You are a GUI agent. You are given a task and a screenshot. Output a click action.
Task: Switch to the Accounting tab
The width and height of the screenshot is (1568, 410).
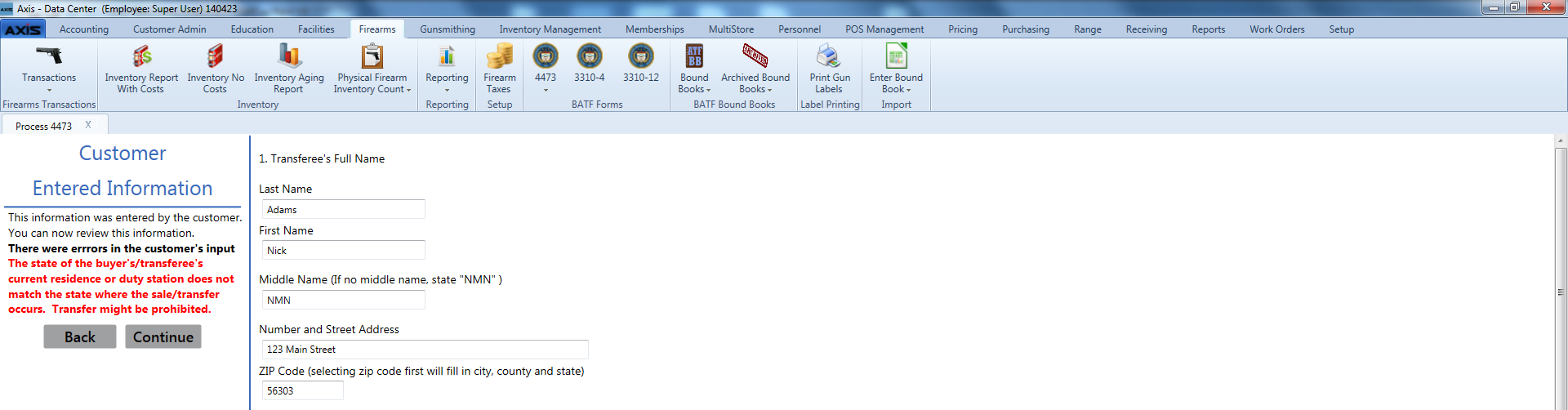tap(84, 29)
